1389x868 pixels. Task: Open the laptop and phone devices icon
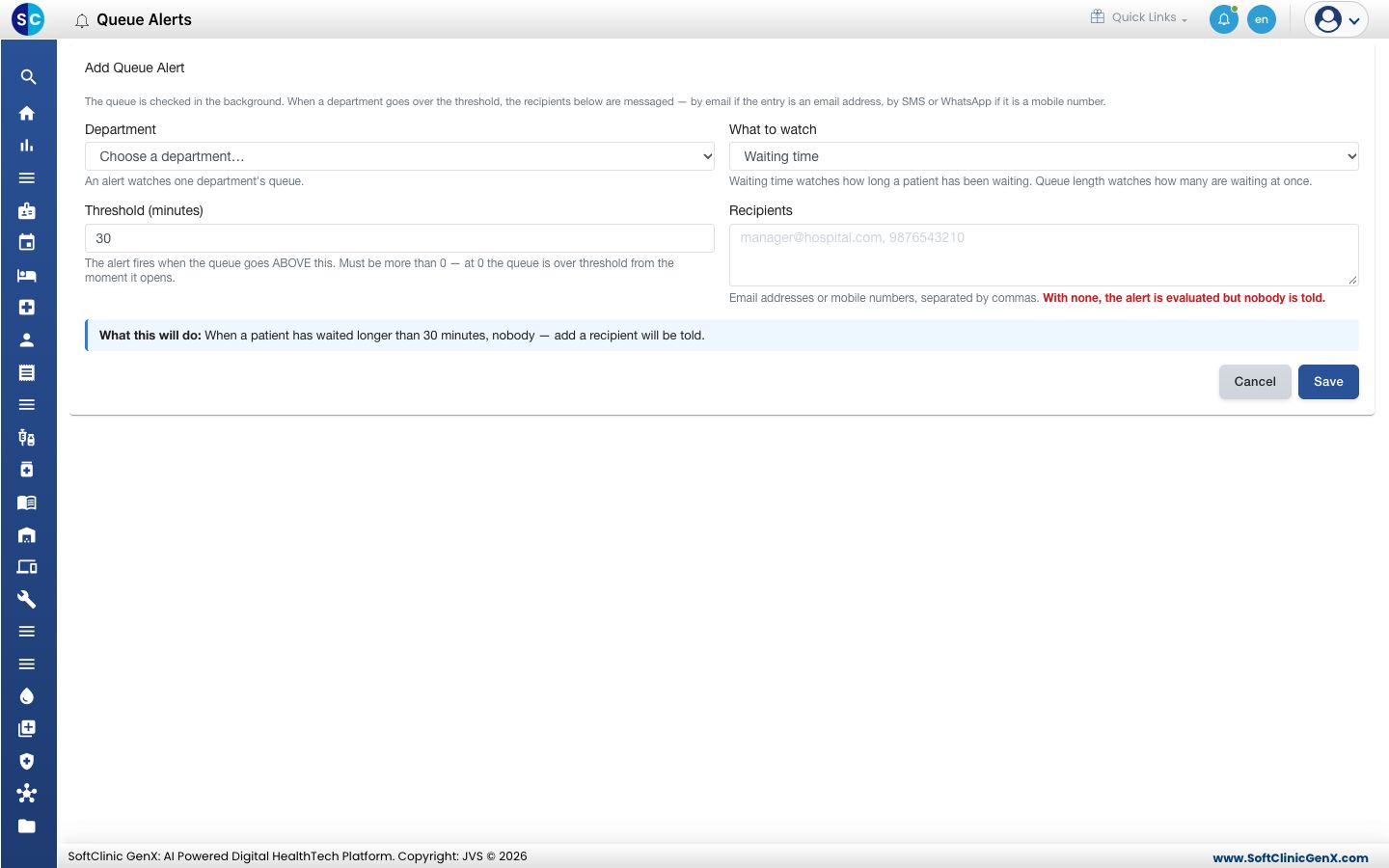(x=27, y=567)
